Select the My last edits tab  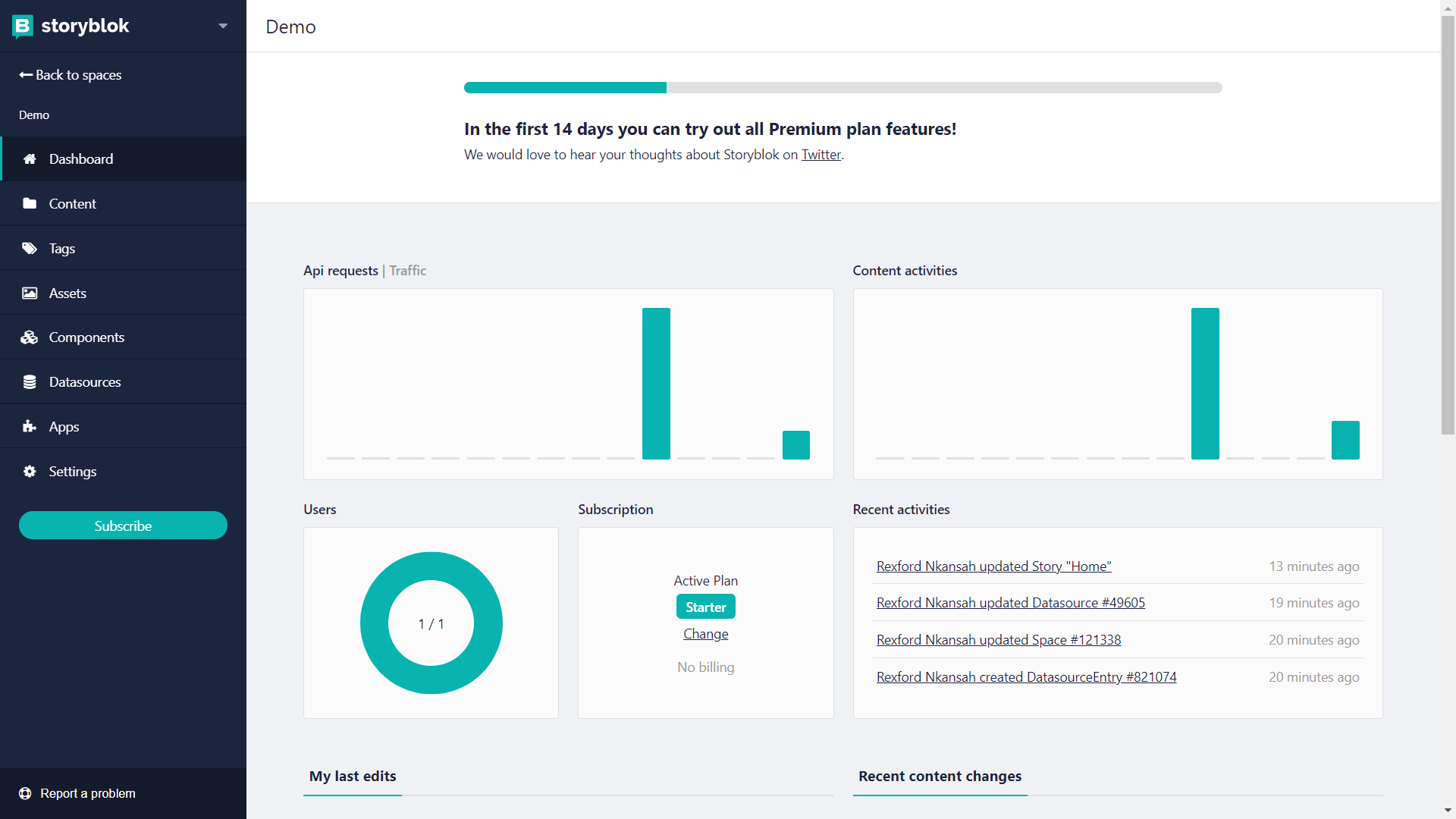coord(353,777)
